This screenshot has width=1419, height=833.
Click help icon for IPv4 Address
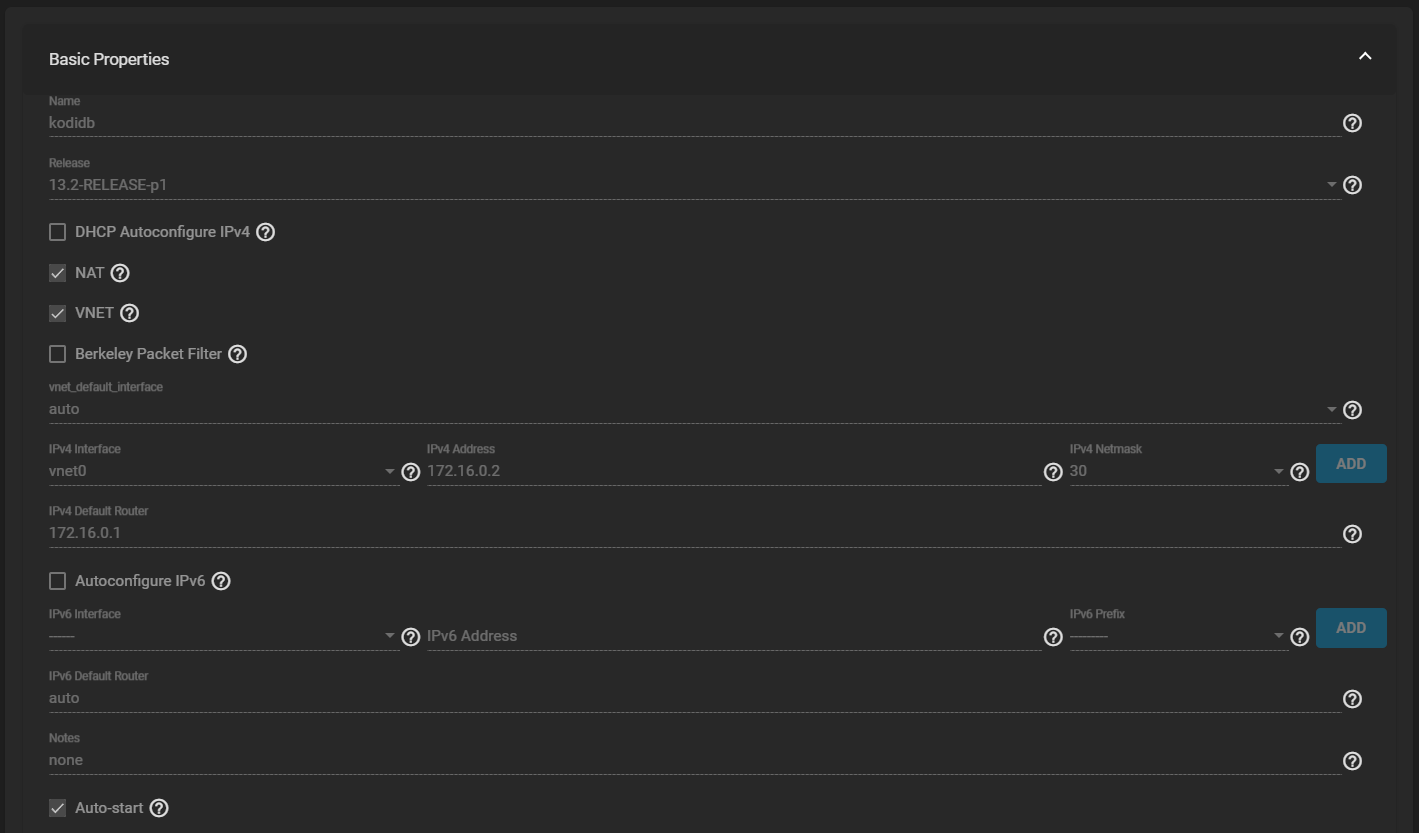coord(1053,472)
